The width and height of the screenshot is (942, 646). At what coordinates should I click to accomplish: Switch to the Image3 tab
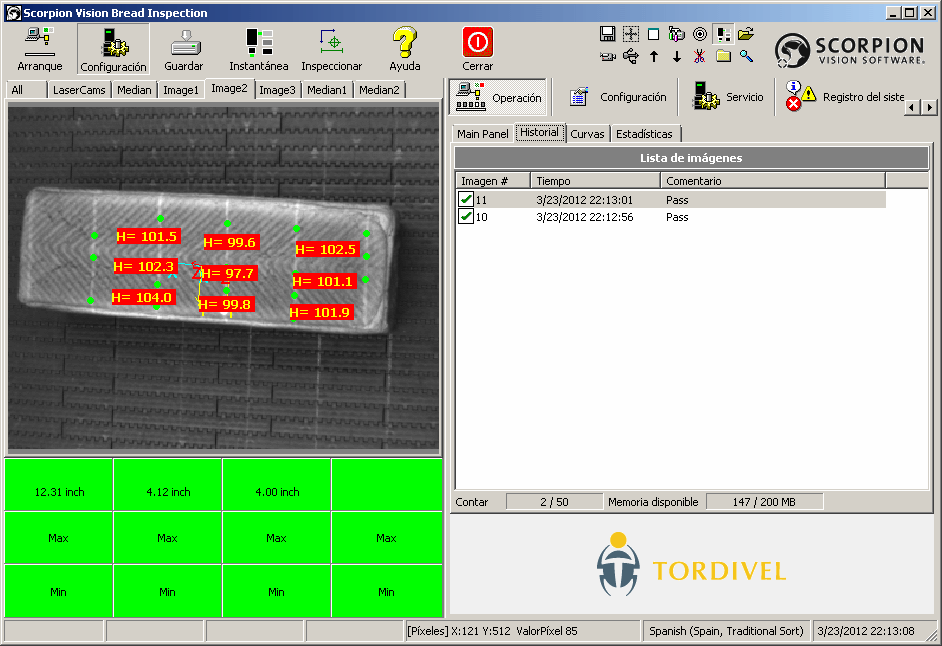pos(277,90)
